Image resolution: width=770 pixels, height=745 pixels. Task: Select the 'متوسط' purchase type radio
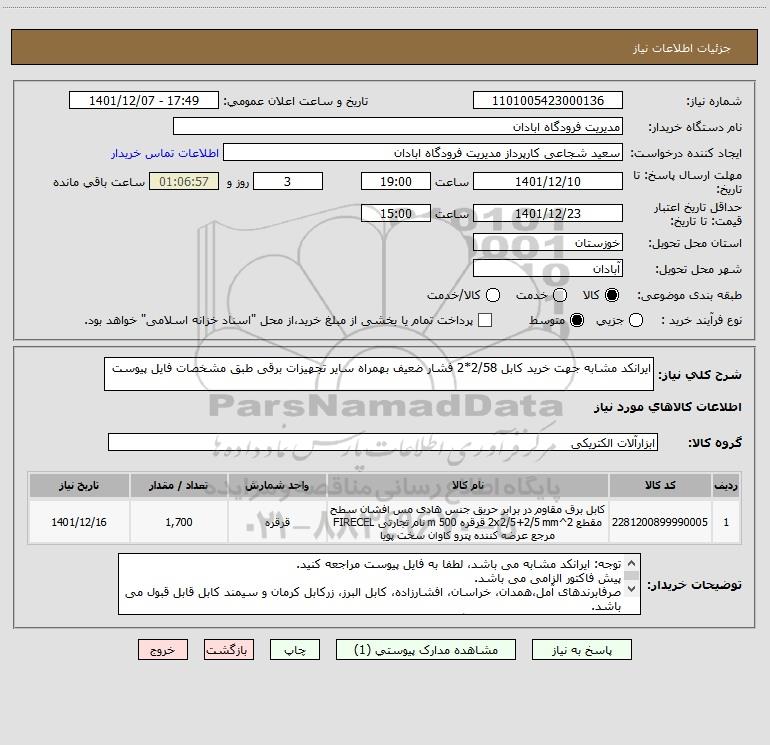pyautogui.click(x=577, y=320)
